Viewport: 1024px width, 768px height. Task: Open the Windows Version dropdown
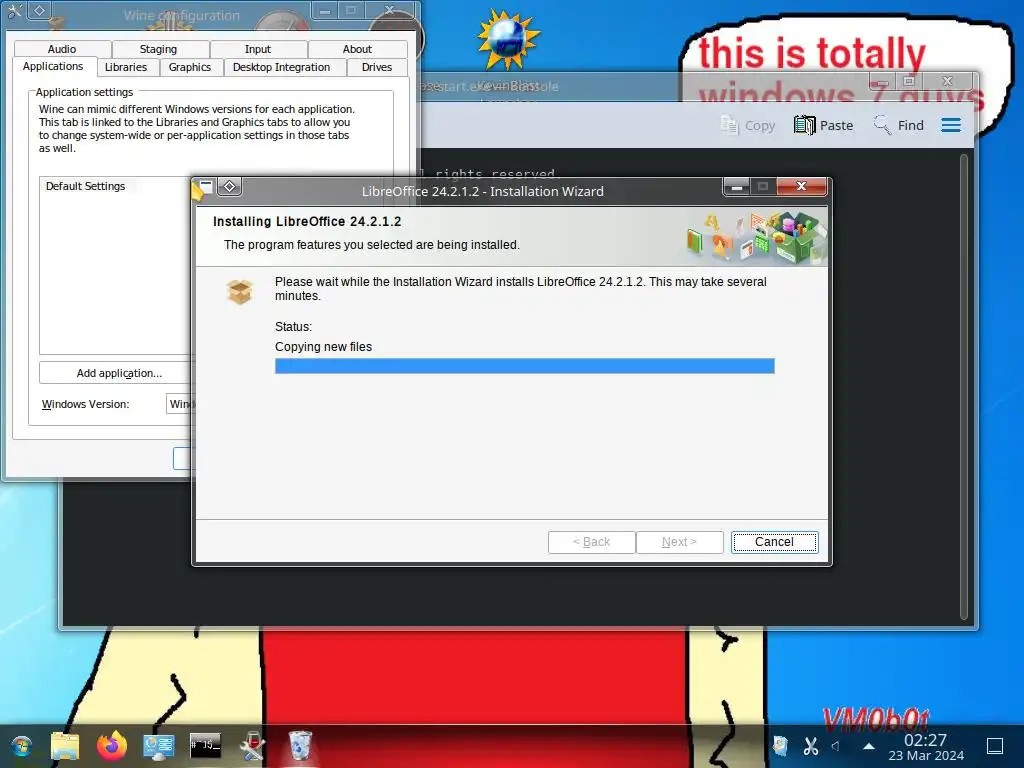point(182,404)
